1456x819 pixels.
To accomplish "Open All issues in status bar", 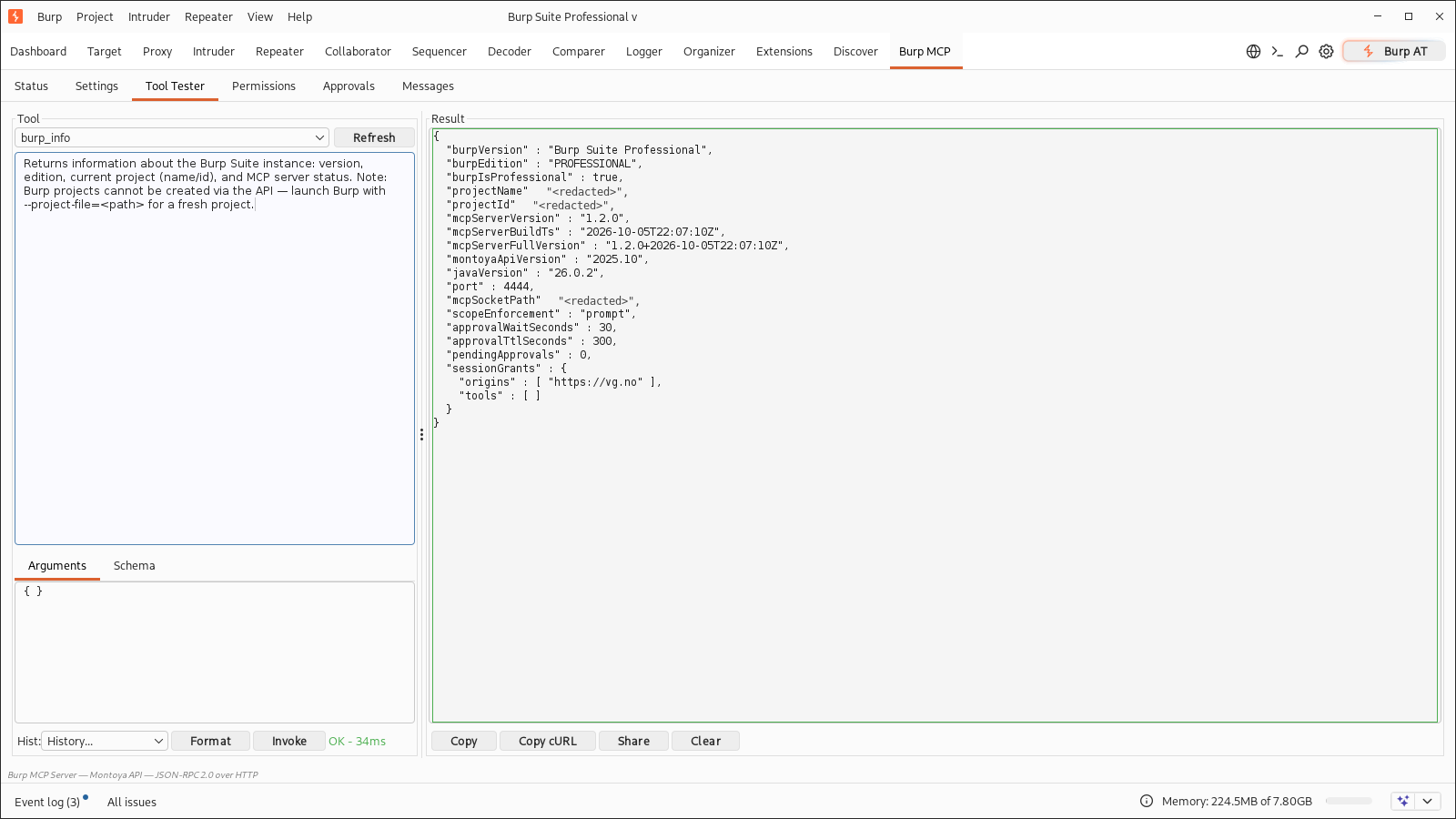I will (x=132, y=802).
